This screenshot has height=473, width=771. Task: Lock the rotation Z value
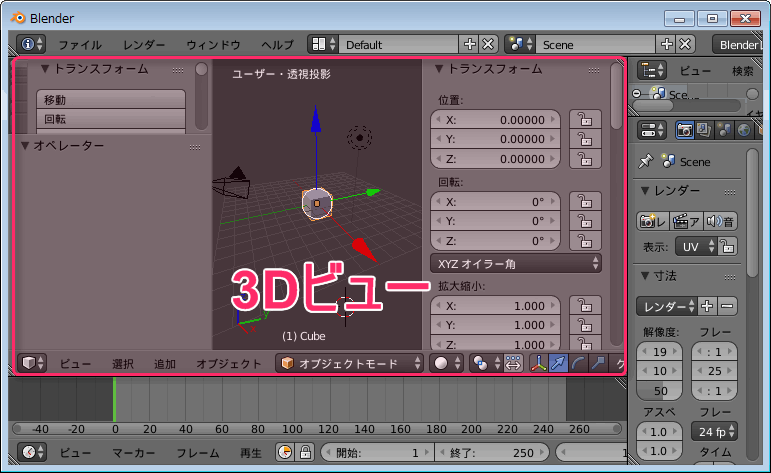pyautogui.click(x=585, y=241)
